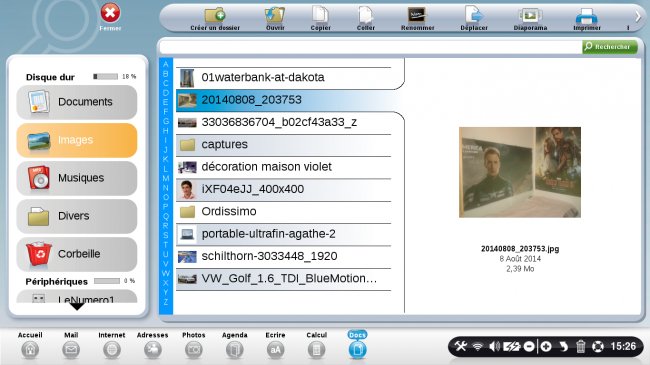This screenshot has height=365, width=650.
Task: Click the volume speaker icon in tray
Action: (x=494, y=346)
